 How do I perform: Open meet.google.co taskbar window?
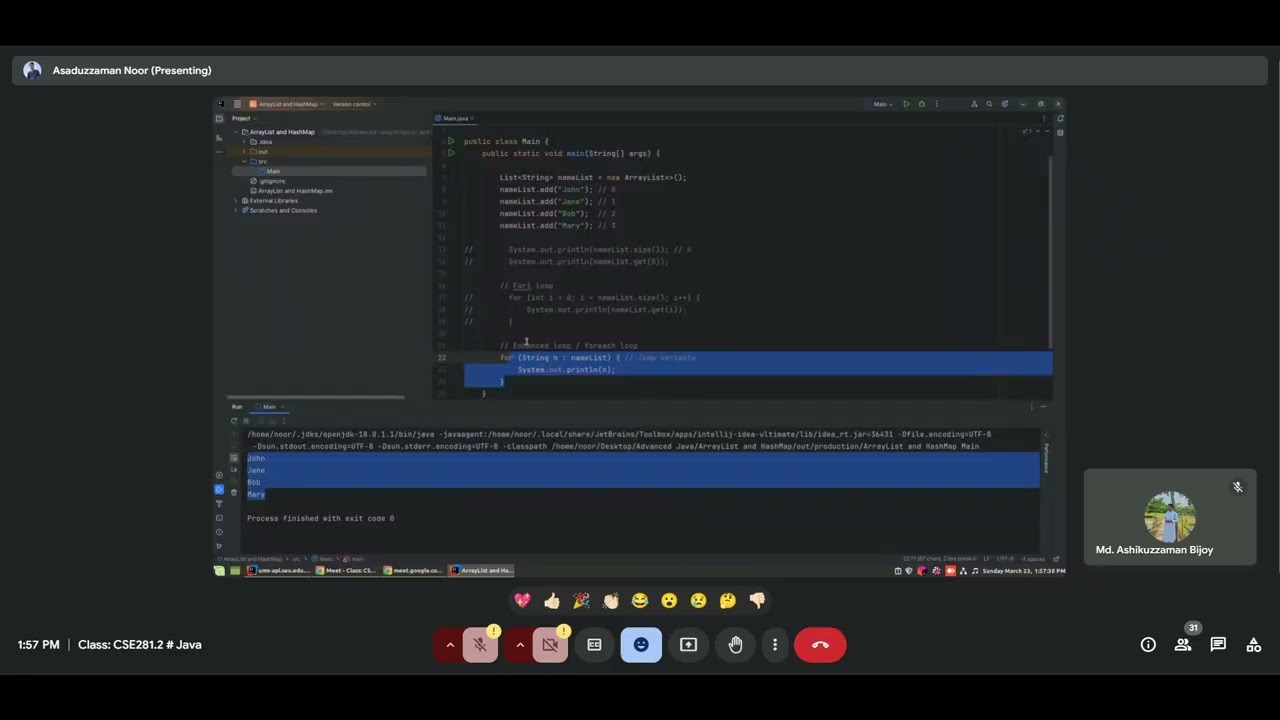tap(413, 570)
